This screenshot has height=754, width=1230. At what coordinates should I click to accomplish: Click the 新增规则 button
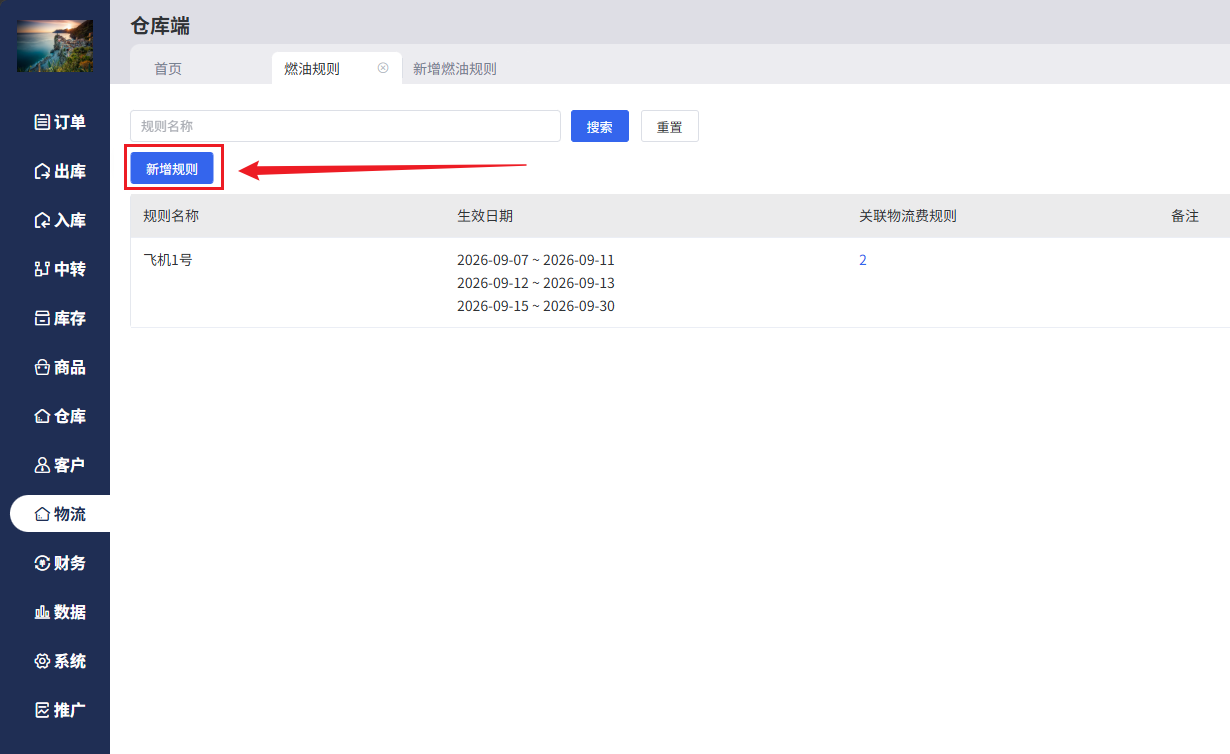[x=172, y=169]
